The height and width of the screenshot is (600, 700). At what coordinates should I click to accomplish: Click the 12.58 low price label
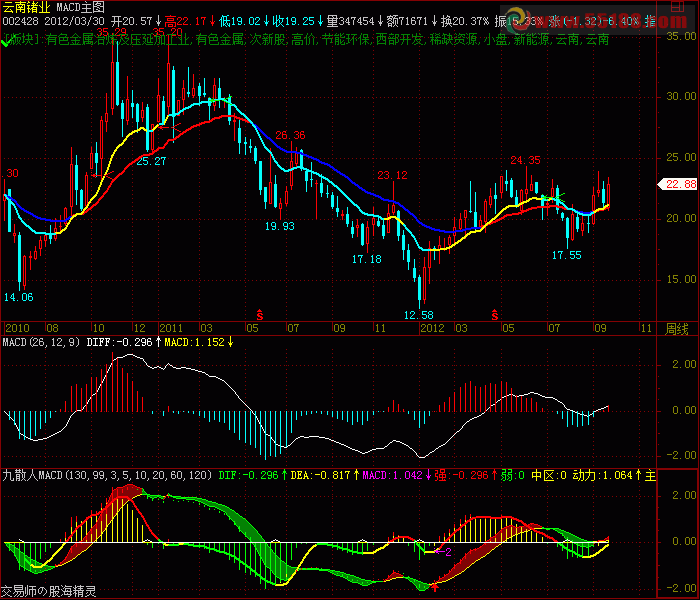click(x=418, y=315)
